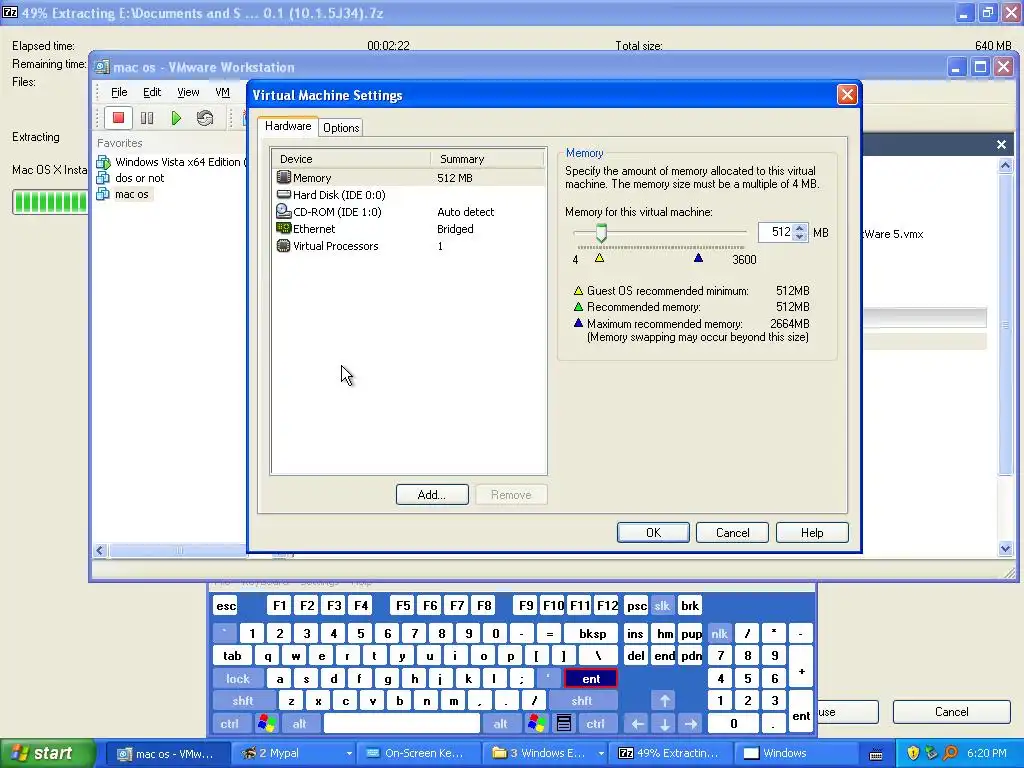
Task: Open Windows Vista x64 Edition favorite
Action: click(172, 162)
